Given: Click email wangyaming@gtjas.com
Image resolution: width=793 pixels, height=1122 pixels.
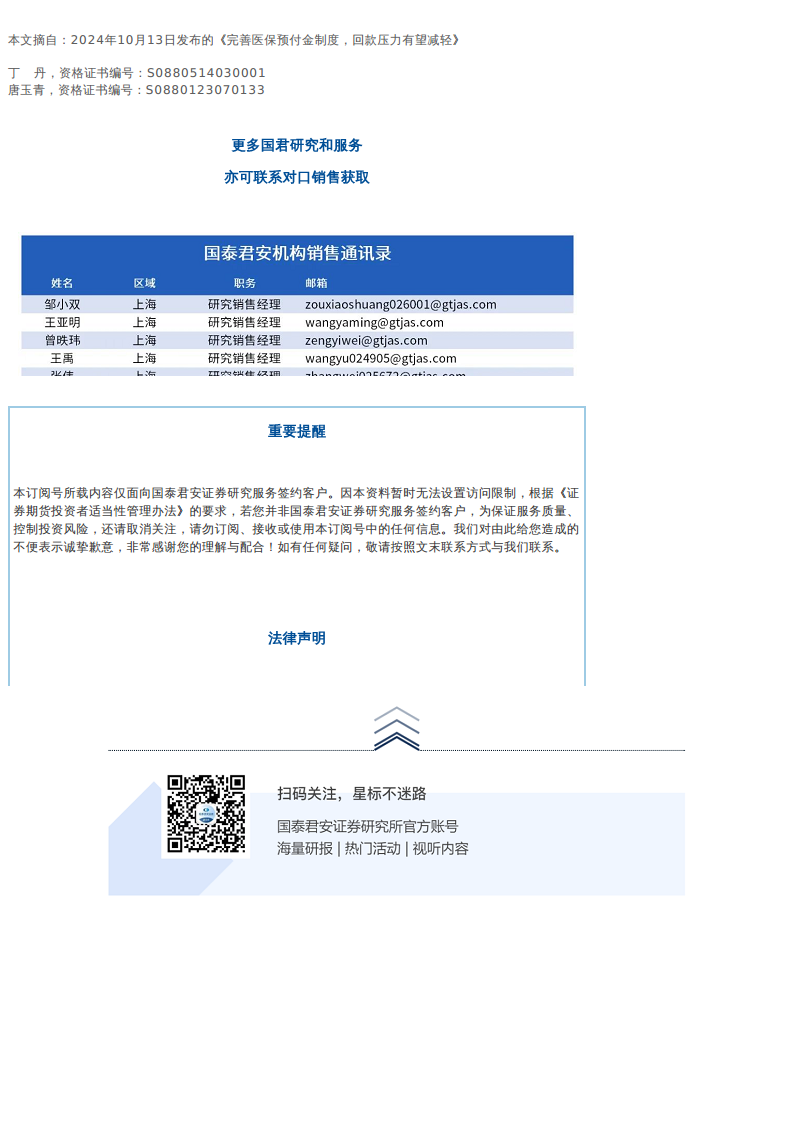Looking at the screenshot, I should click(374, 323).
